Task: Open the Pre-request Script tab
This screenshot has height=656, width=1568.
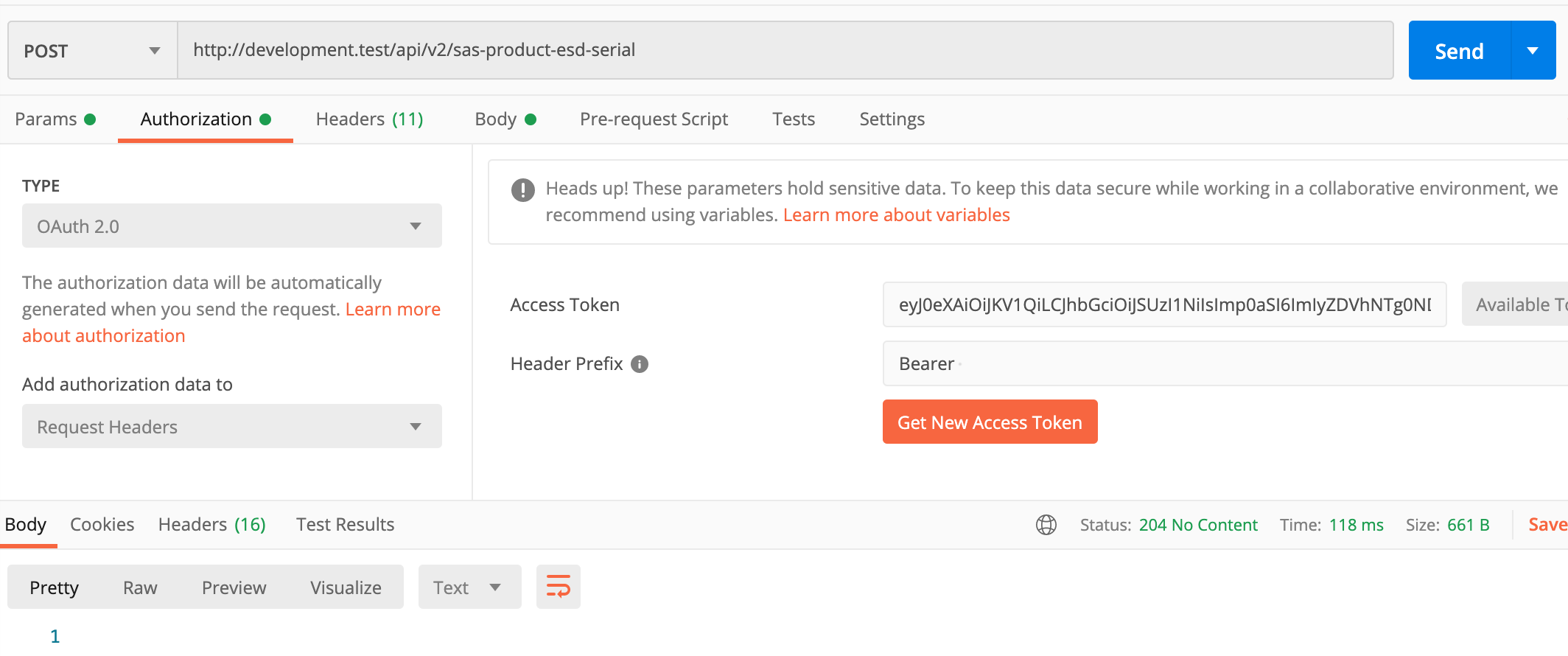Action: [654, 119]
